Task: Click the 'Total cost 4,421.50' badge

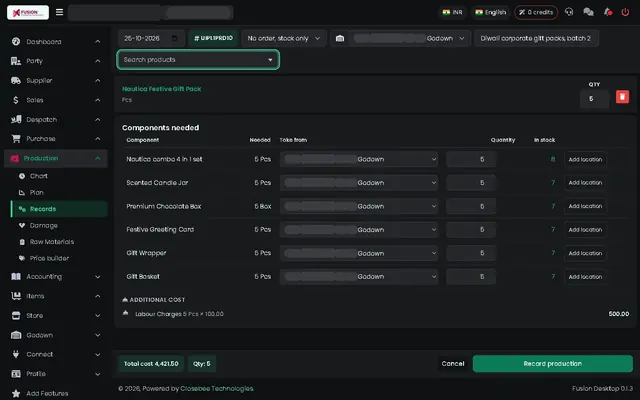Action: 151,364
